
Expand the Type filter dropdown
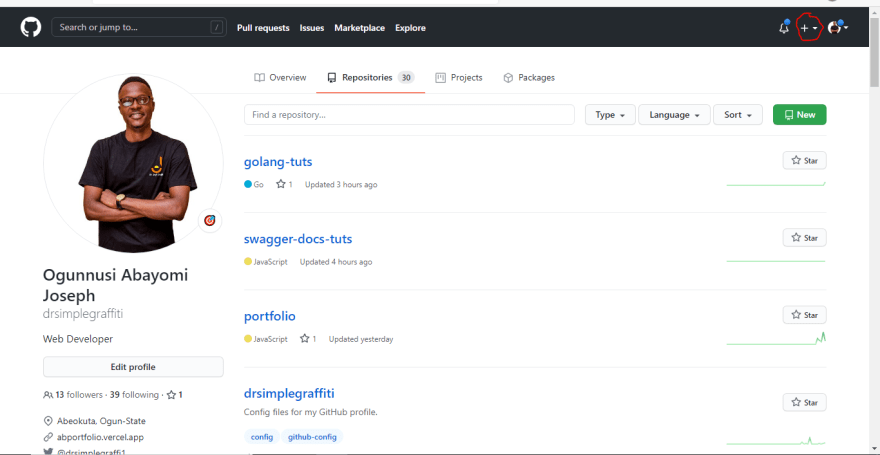point(610,114)
